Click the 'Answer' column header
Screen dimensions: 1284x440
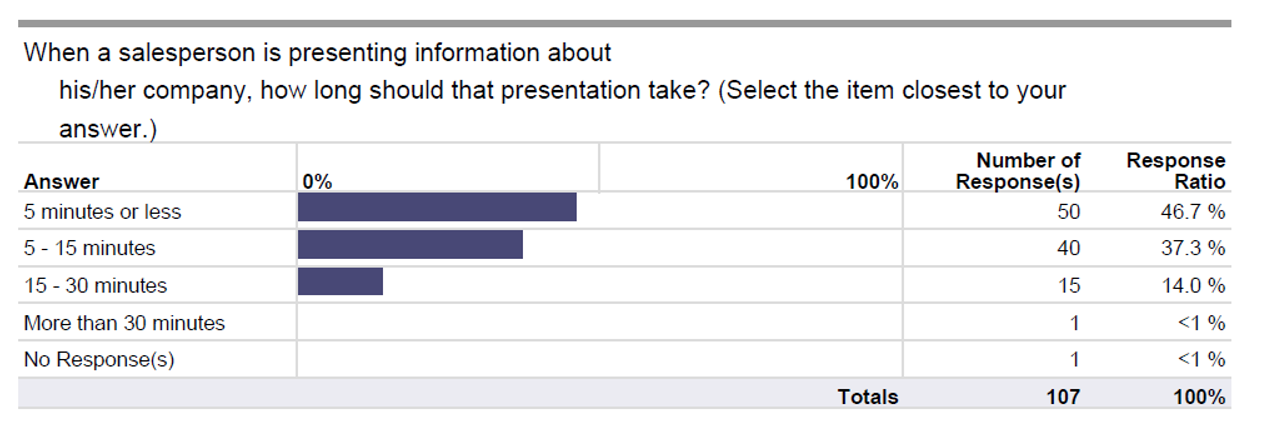(62, 182)
